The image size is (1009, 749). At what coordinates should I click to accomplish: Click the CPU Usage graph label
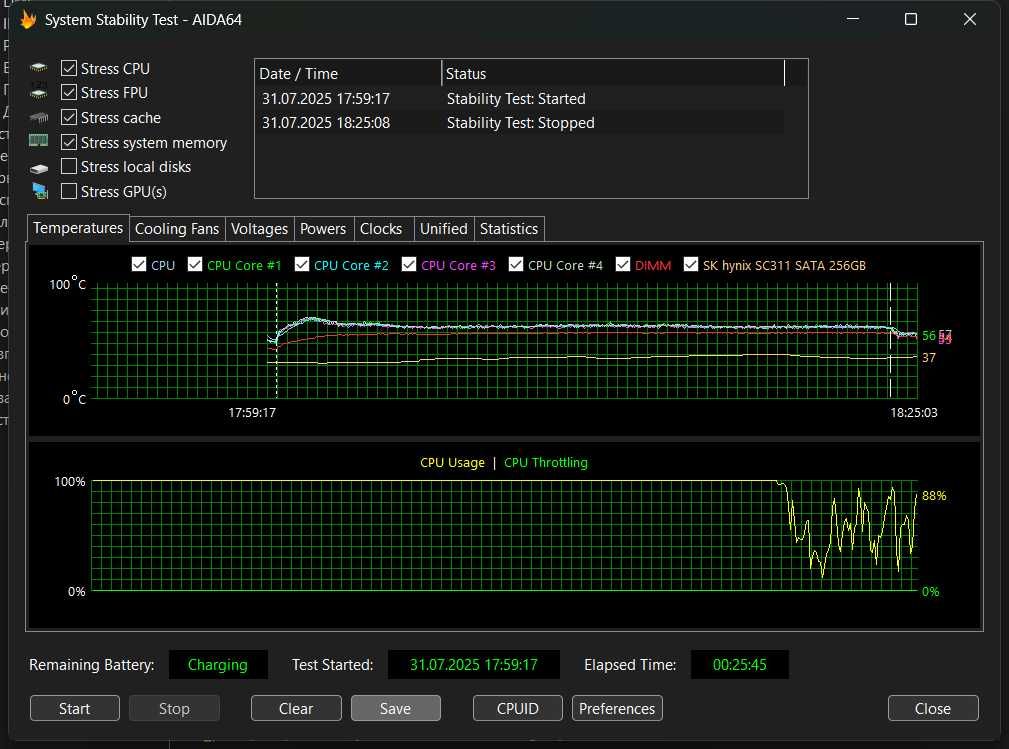[452, 463]
